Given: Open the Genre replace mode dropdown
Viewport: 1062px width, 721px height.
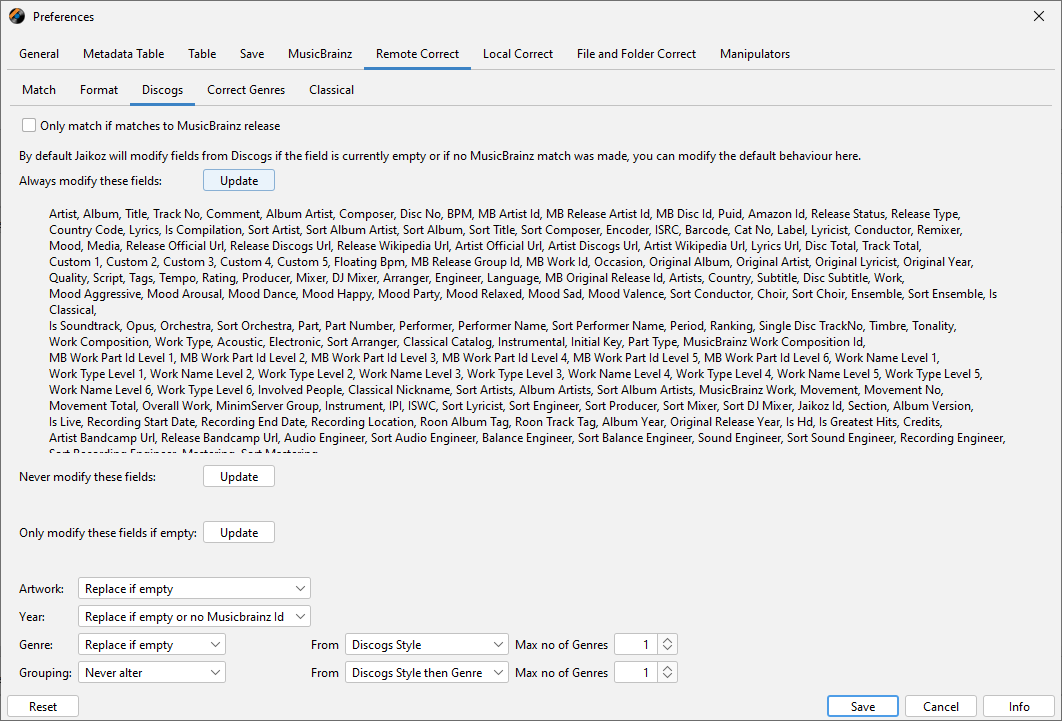Looking at the screenshot, I should tap(152, 645).
